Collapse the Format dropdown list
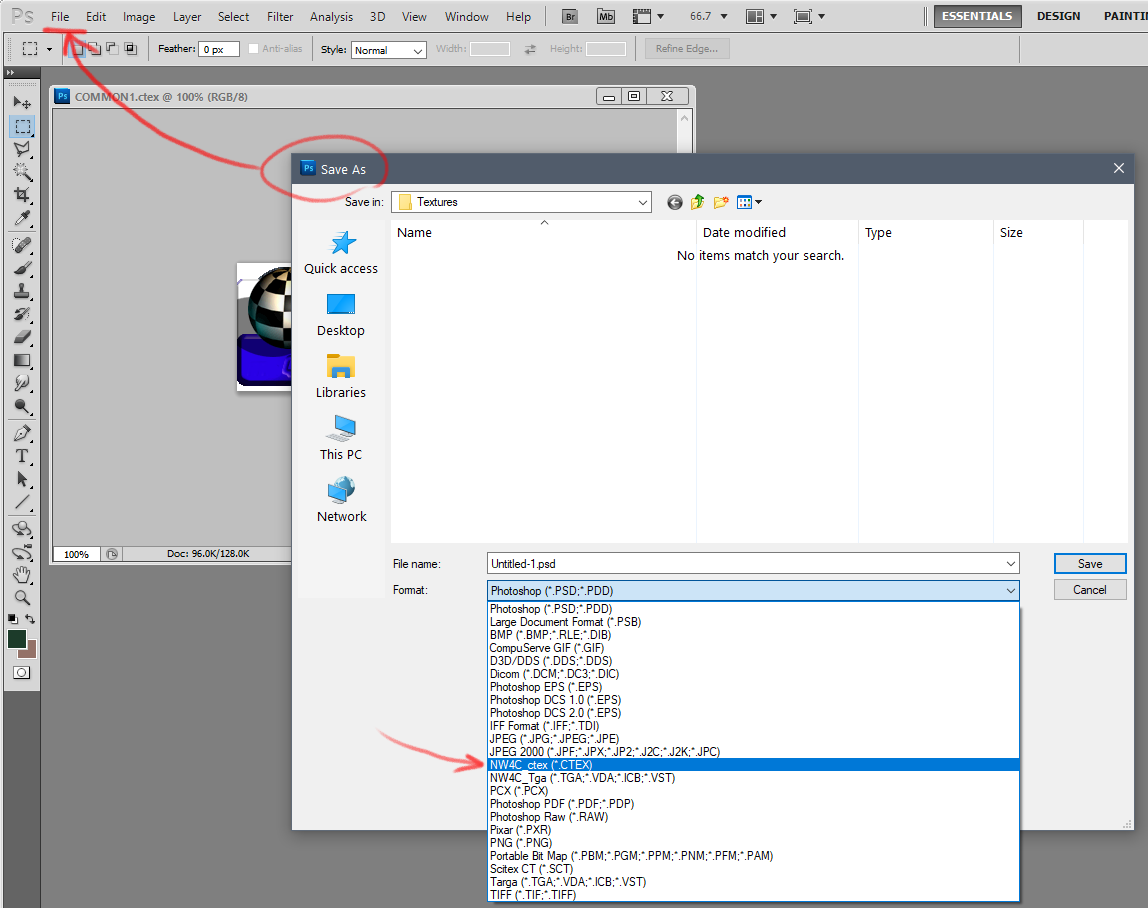The height and width of the screenshot is (908, 1148). click(1010, 591)
